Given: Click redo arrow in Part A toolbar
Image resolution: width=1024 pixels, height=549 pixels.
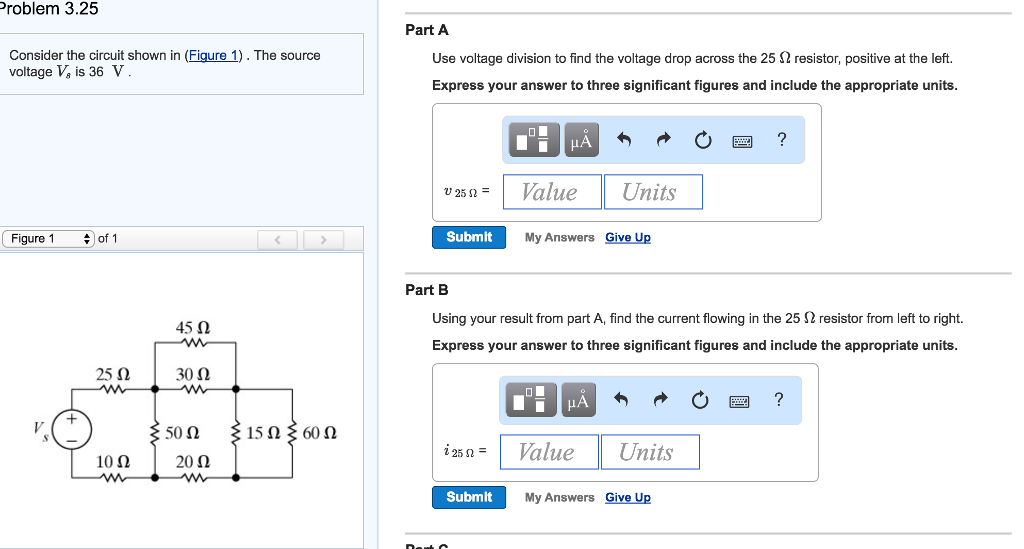Looking at the screenshot, I should coord(664,139).
